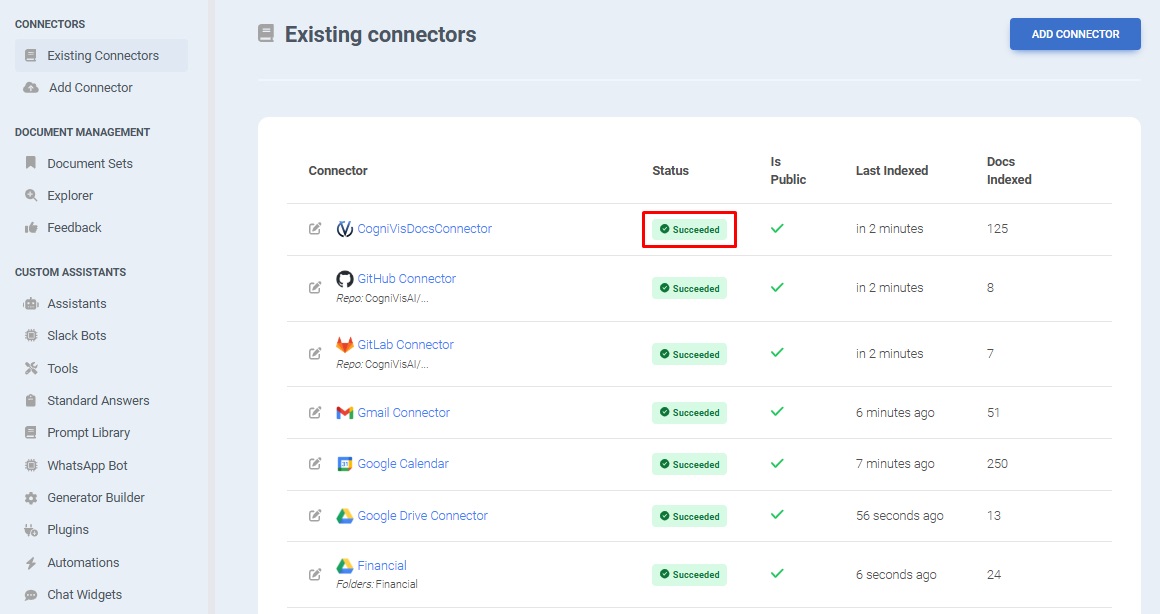Click the '125' docs indexed value
This screenshot has height=614, width=1160.
click(x=997, y=229)
